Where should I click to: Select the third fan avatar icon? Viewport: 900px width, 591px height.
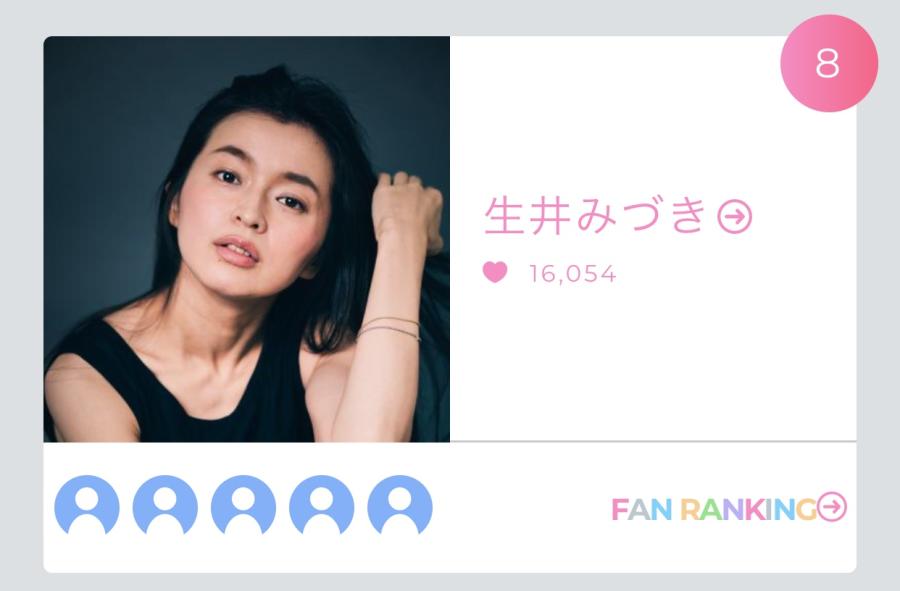pyautogui.click(x=243, y=505)
